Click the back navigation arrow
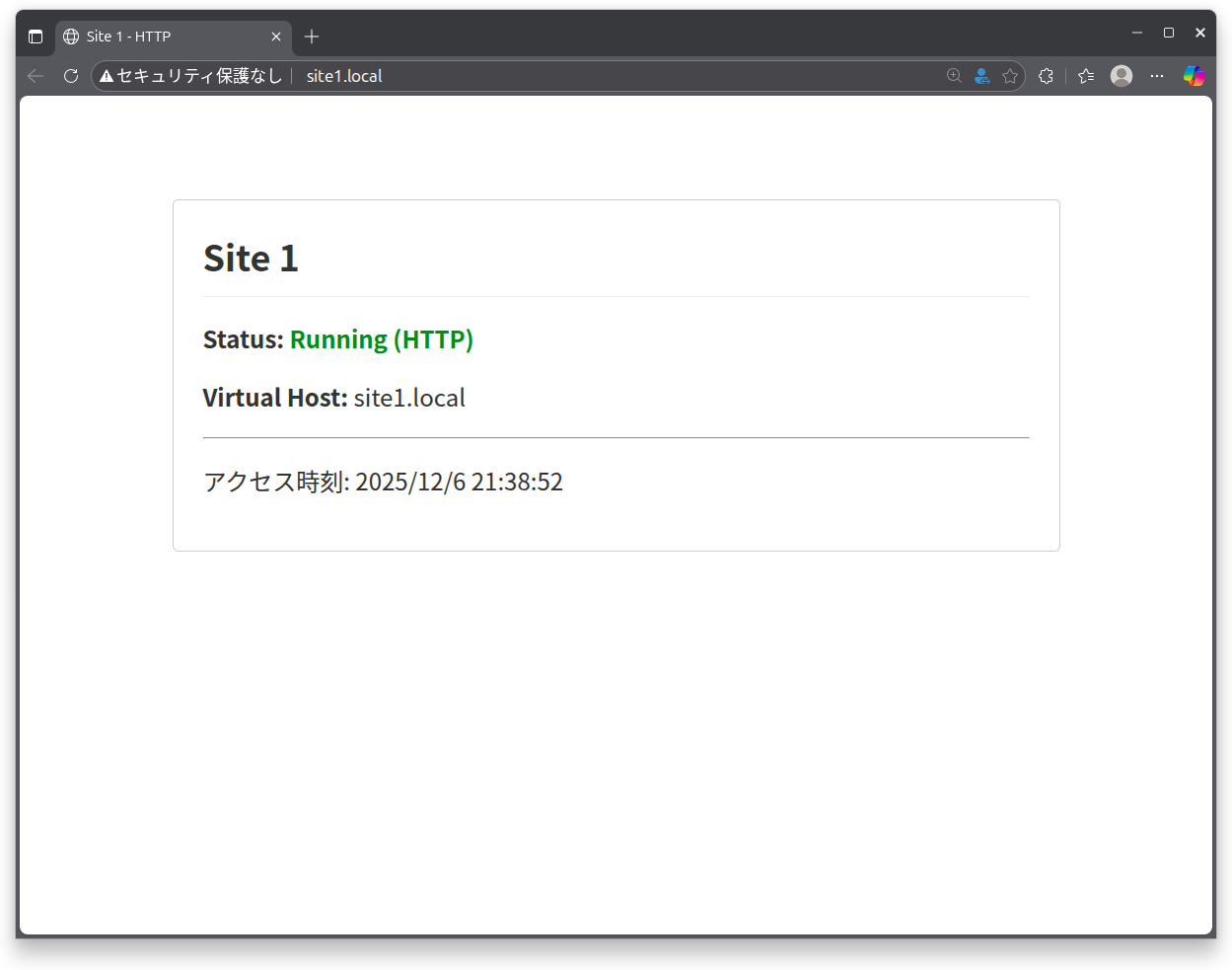The image size is (1232, 970). coord(36,76)
